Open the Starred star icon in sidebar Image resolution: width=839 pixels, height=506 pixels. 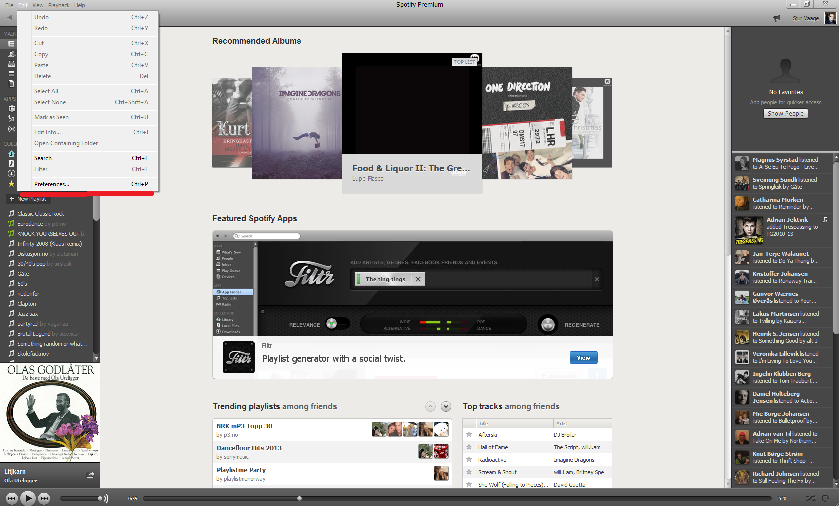coord(11,183)
